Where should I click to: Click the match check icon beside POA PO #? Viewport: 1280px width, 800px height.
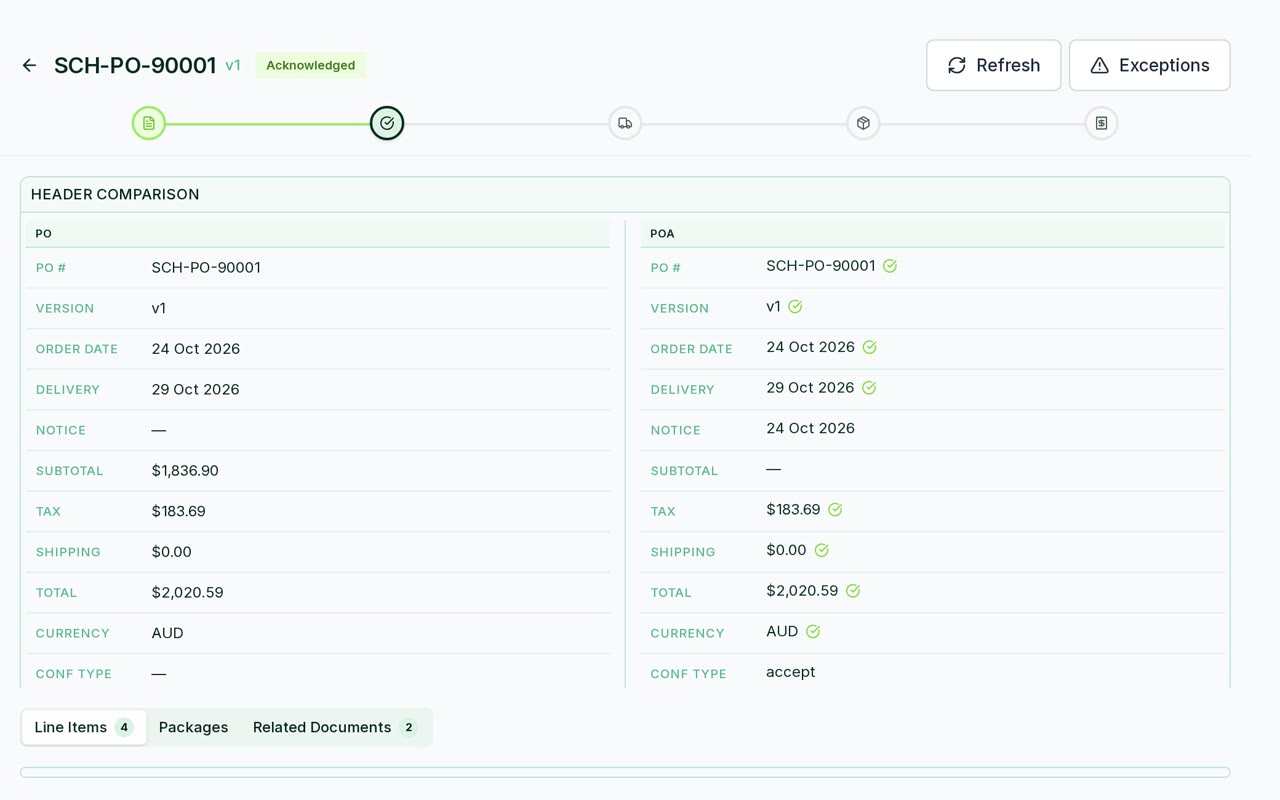click(890, 266)
